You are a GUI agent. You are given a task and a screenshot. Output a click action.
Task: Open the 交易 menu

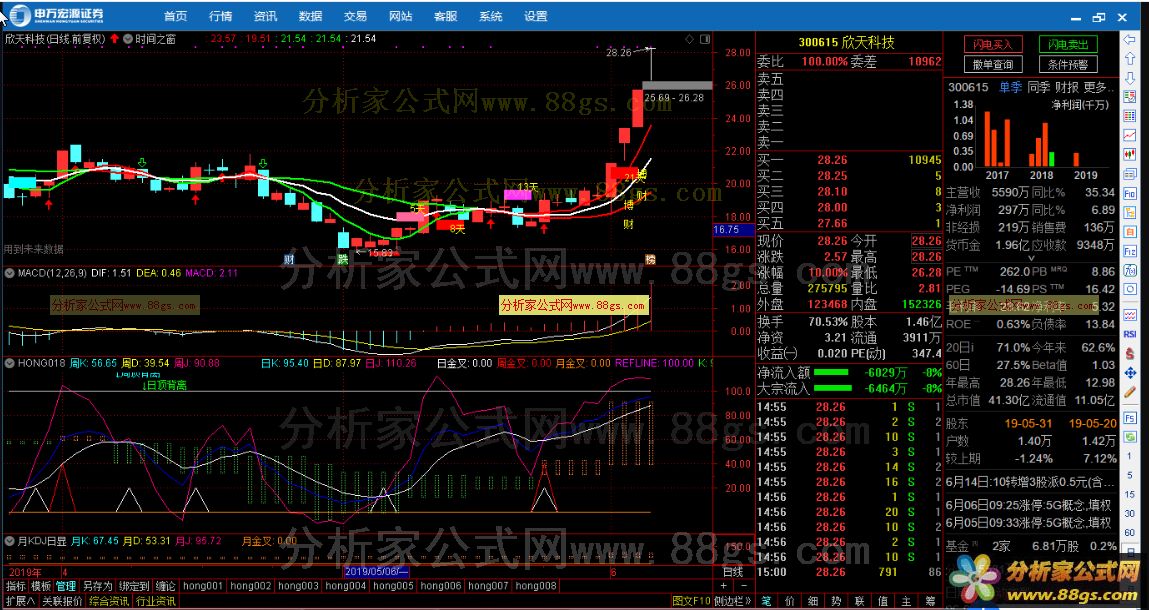(355, 15)
